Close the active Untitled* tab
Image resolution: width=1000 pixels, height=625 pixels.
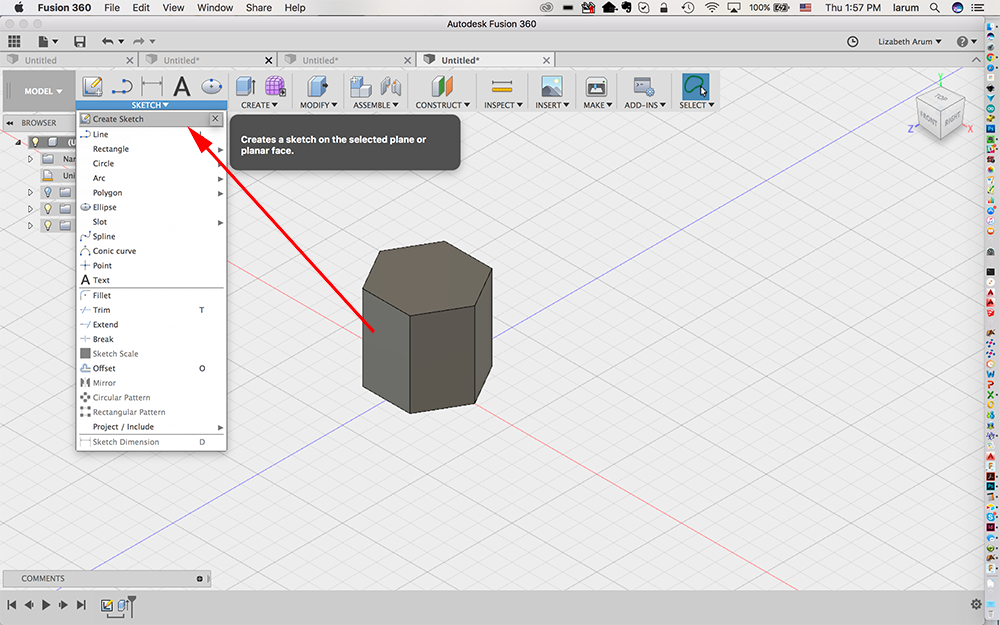tap(547, 61)
